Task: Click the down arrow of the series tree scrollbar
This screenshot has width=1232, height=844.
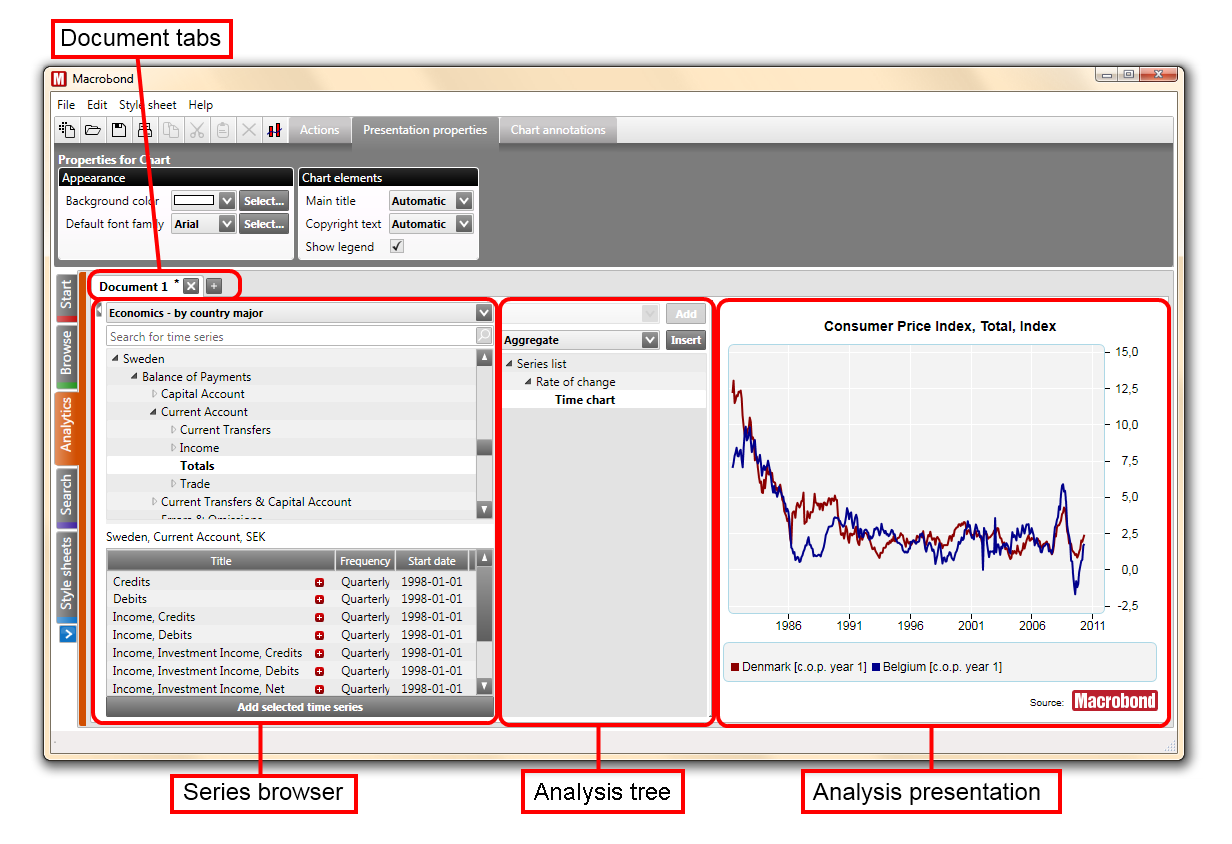Action: point(484,510)
